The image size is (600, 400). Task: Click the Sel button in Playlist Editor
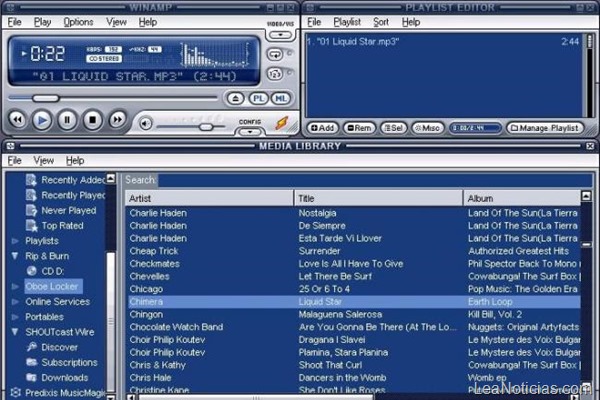click(x=394, y=128)
